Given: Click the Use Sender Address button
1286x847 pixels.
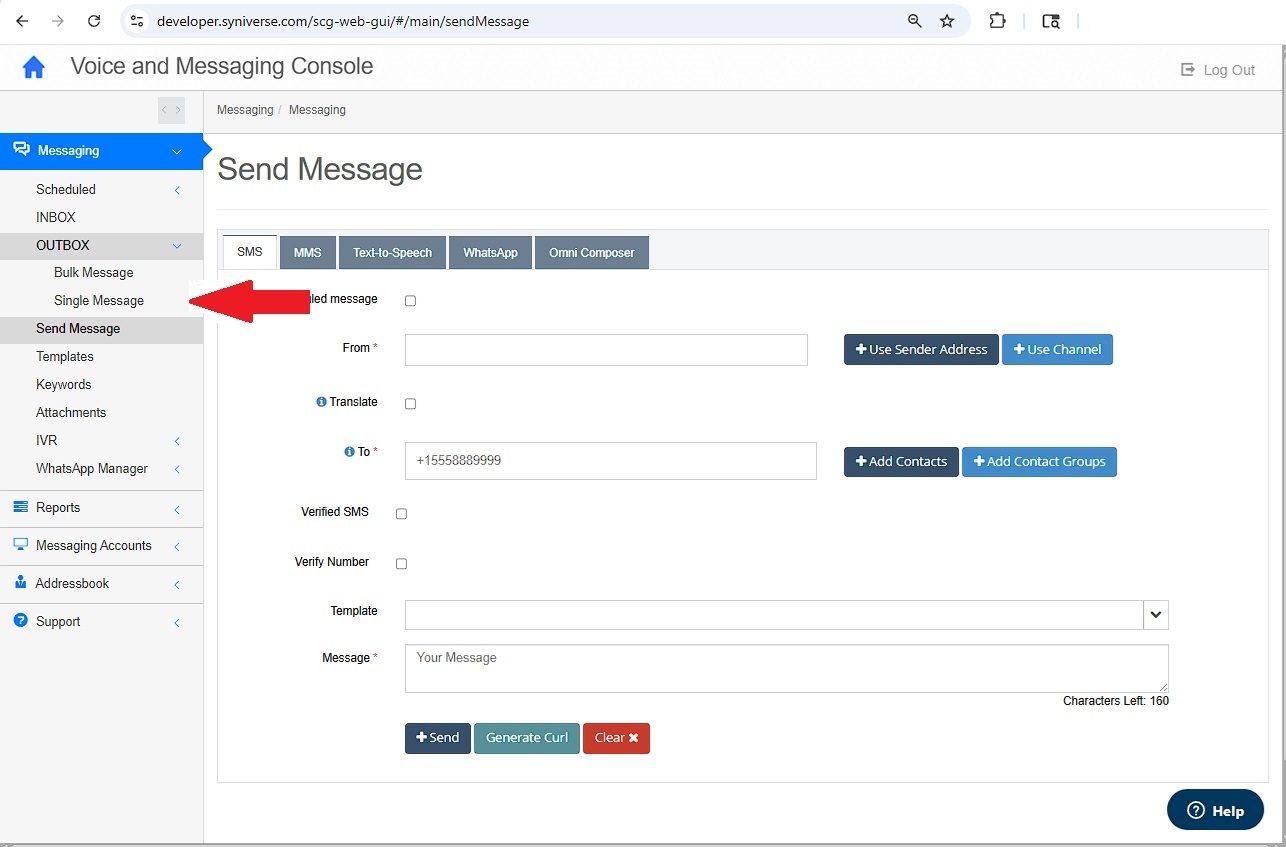Looking at the screenshot, I should pyautogui.click(x=921, y=349).
